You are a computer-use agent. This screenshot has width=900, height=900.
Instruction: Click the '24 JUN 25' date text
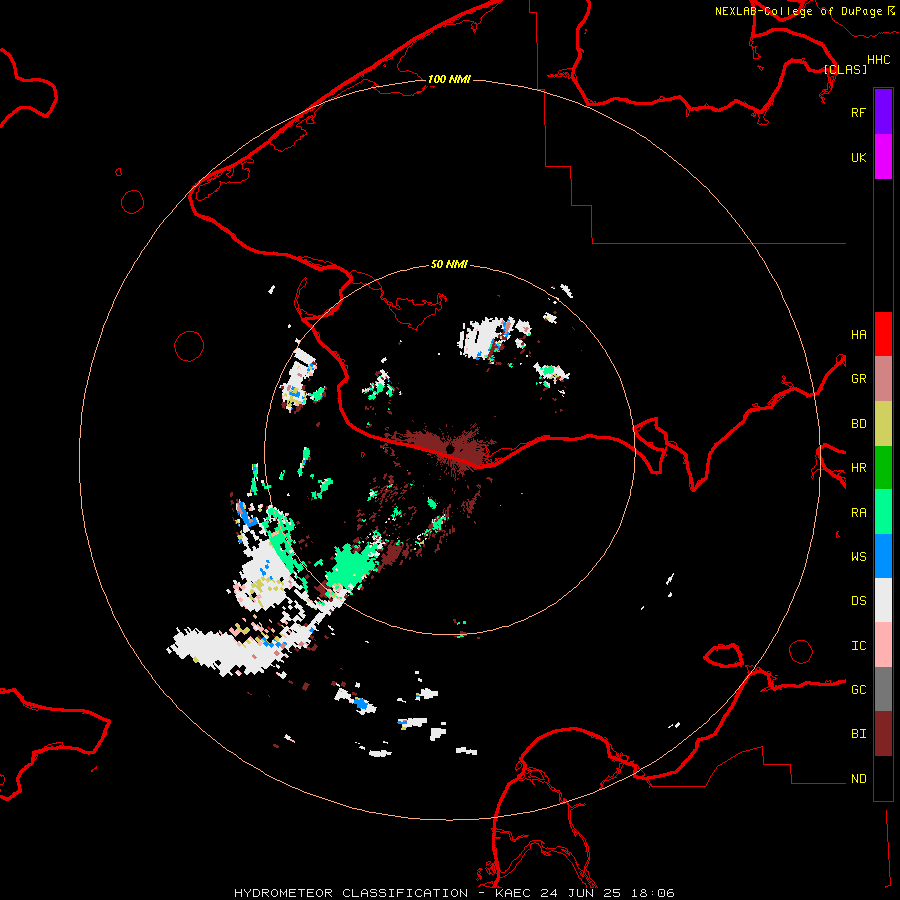coord(581,893)
